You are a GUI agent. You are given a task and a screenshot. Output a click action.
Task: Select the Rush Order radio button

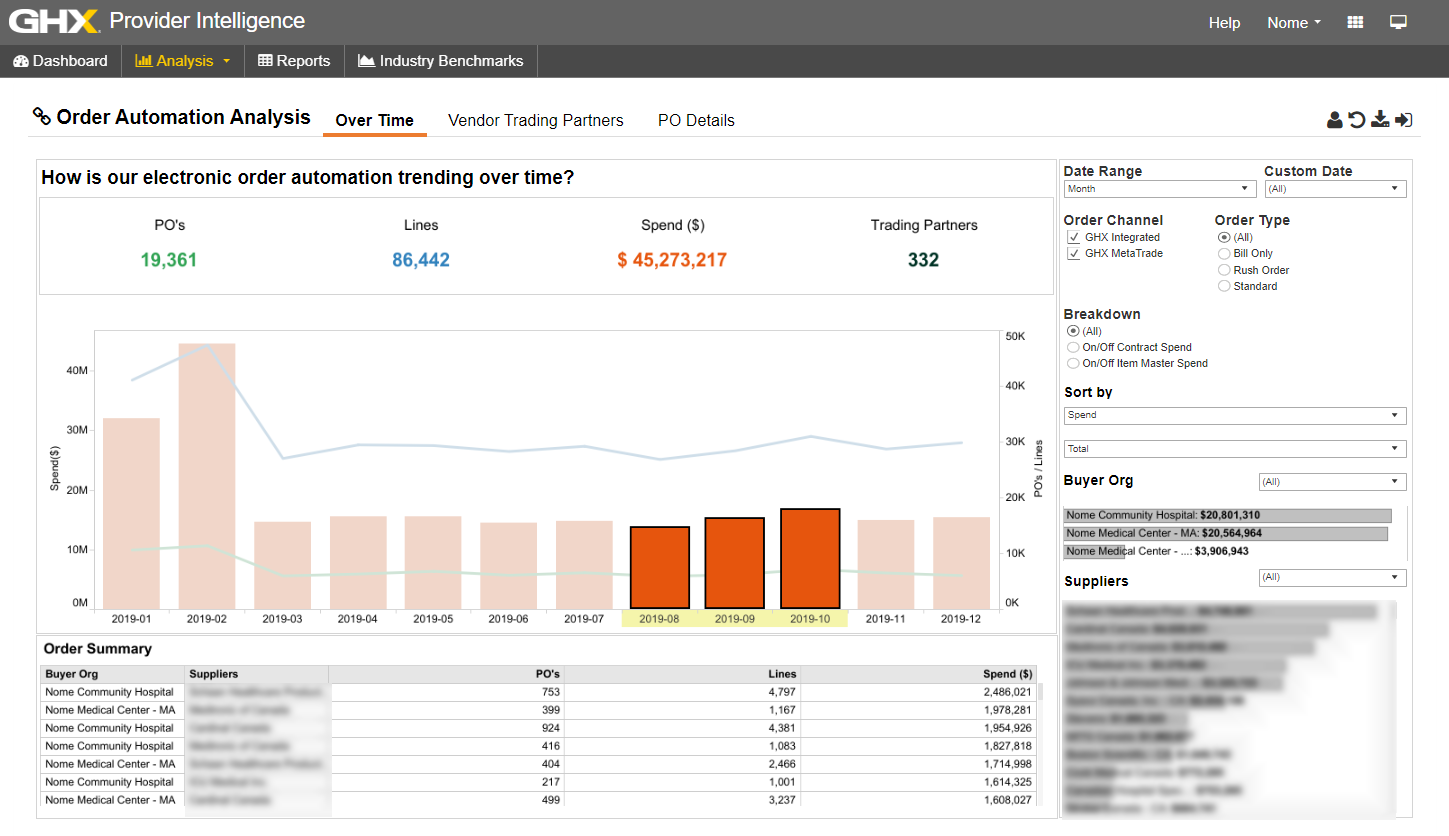(x=1224, y=270)
